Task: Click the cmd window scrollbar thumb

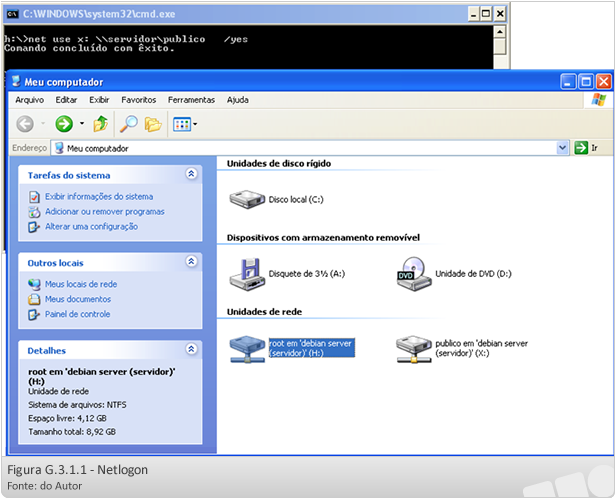Action: tap(499, 46)
